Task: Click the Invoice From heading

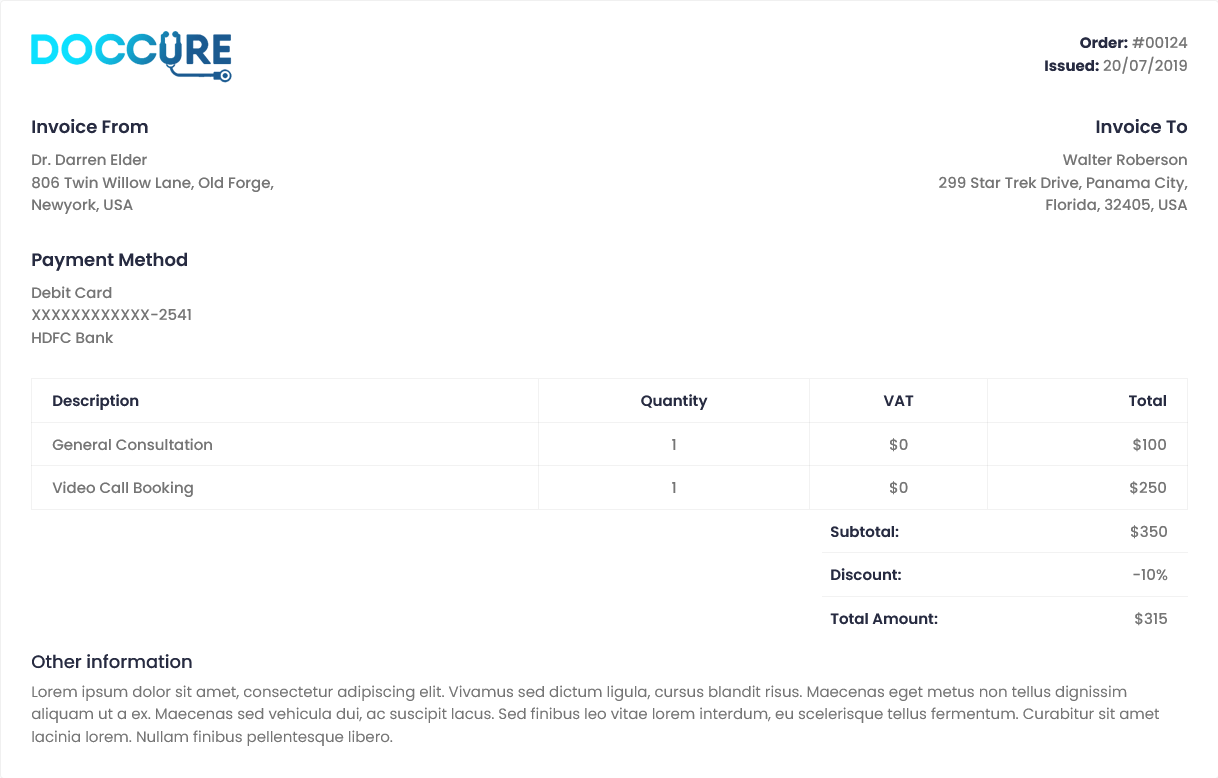Action: (x=90, y=127)
